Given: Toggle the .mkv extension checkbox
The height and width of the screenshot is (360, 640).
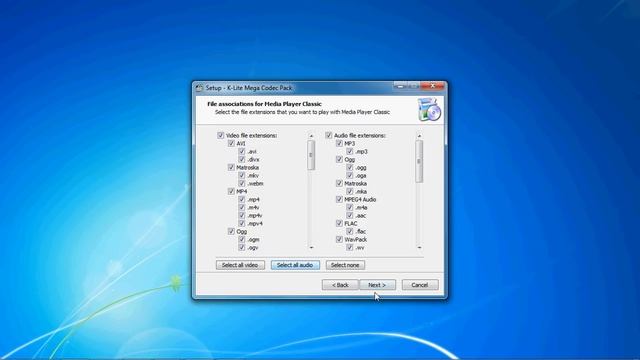Looking at the screenshot, I should coord(242,176).
